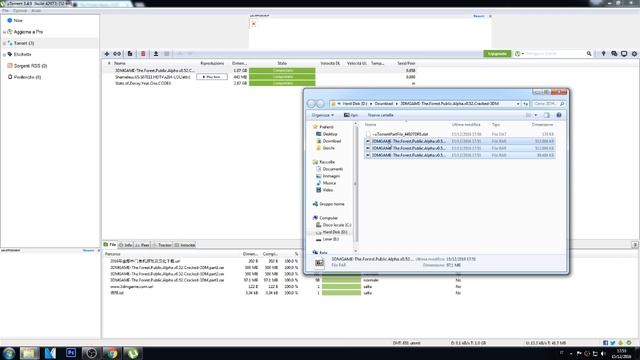Open the lightbulb tips icon in uTorrent
This screenshot has width=640, height=360.
pyautogui.click(x=604, y=54)
